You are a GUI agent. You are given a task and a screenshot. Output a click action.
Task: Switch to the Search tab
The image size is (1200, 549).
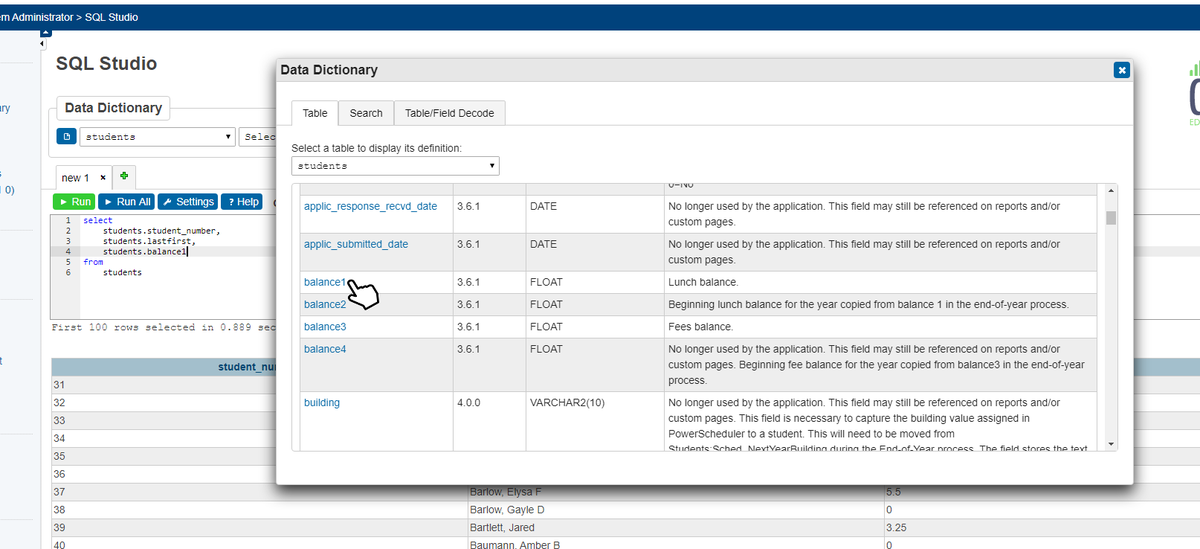[x=366, y=113]
